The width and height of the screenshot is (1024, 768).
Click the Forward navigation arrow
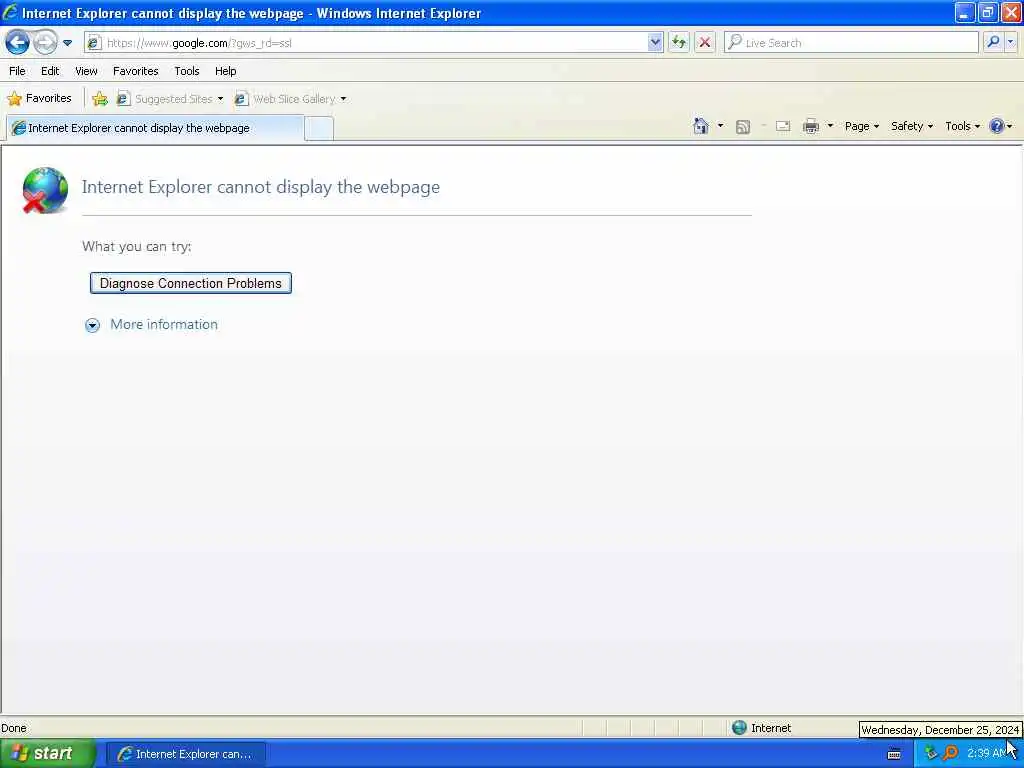point(44,42)
